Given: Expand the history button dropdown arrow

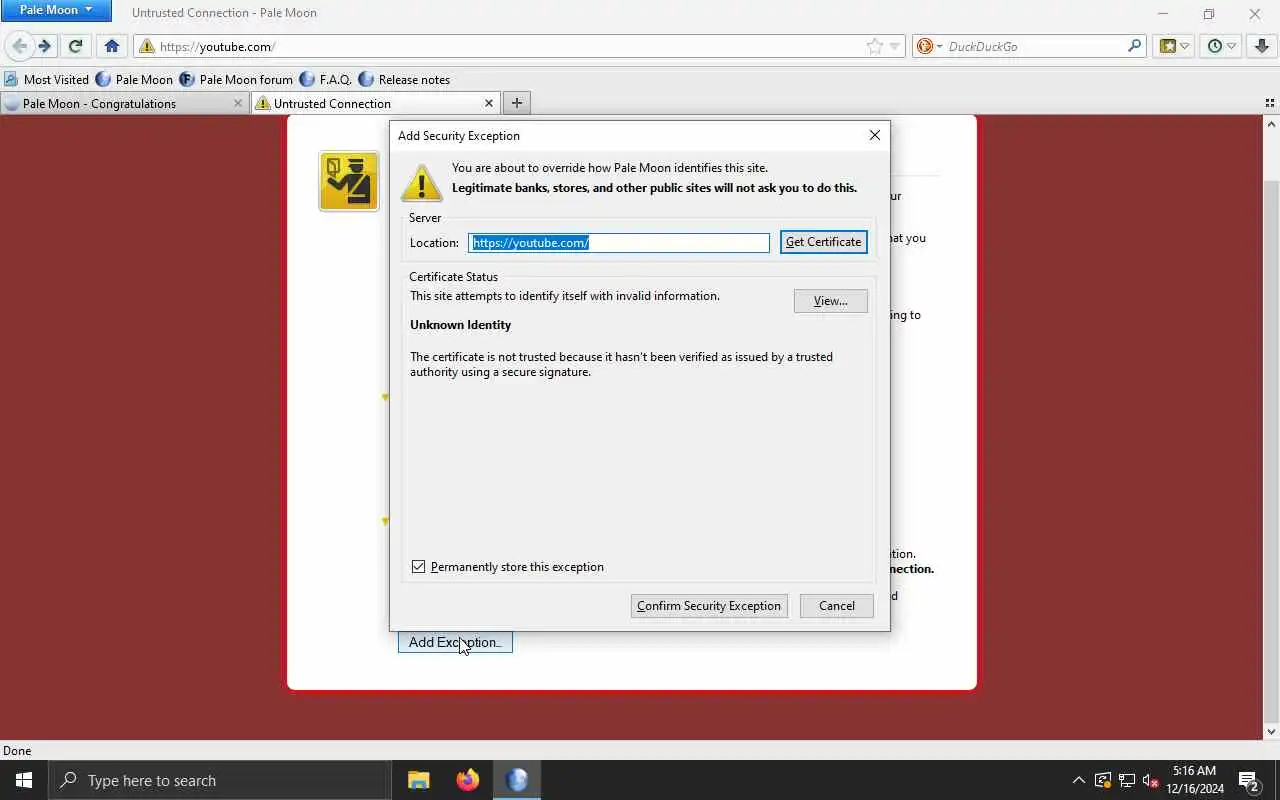Looking at the screenshot, I should 1232,46.
